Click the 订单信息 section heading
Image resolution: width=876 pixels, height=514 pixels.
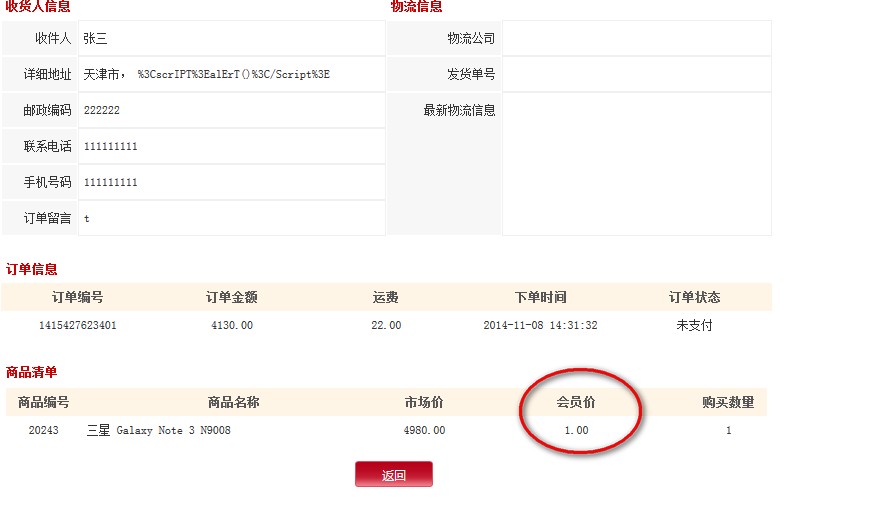point(32,269)
